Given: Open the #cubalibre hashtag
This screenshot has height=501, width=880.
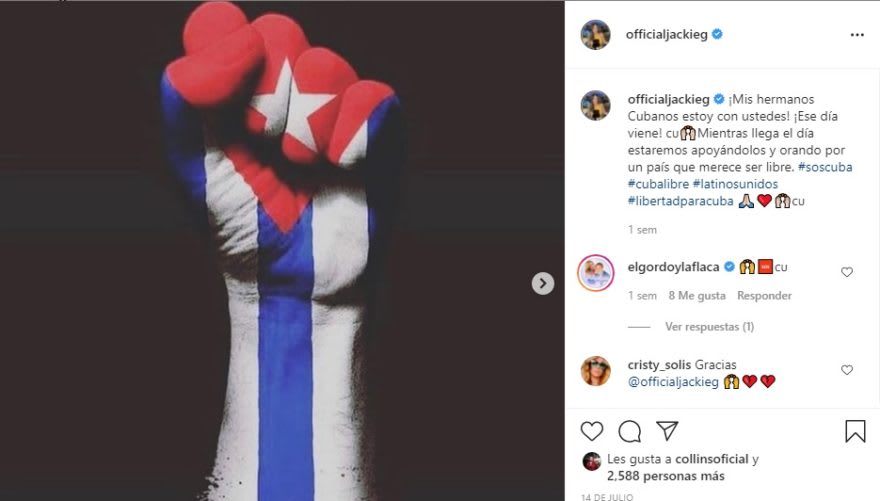Looking at the screenshot, I should (658, 184).
